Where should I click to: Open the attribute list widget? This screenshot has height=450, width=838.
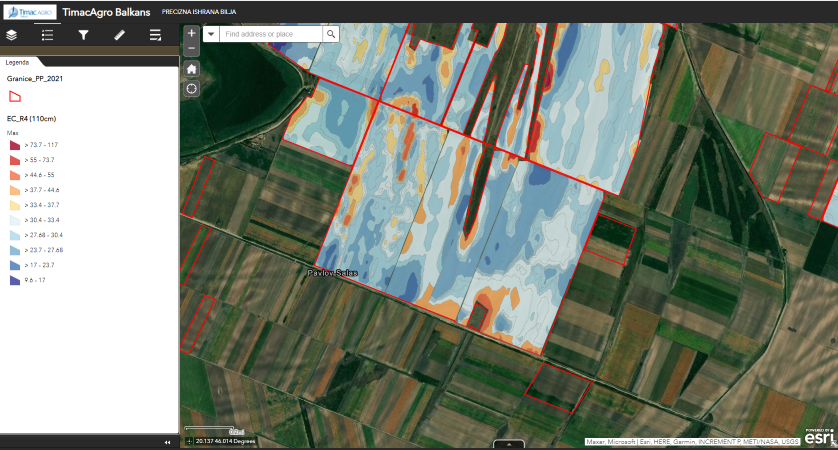[155, 35]
